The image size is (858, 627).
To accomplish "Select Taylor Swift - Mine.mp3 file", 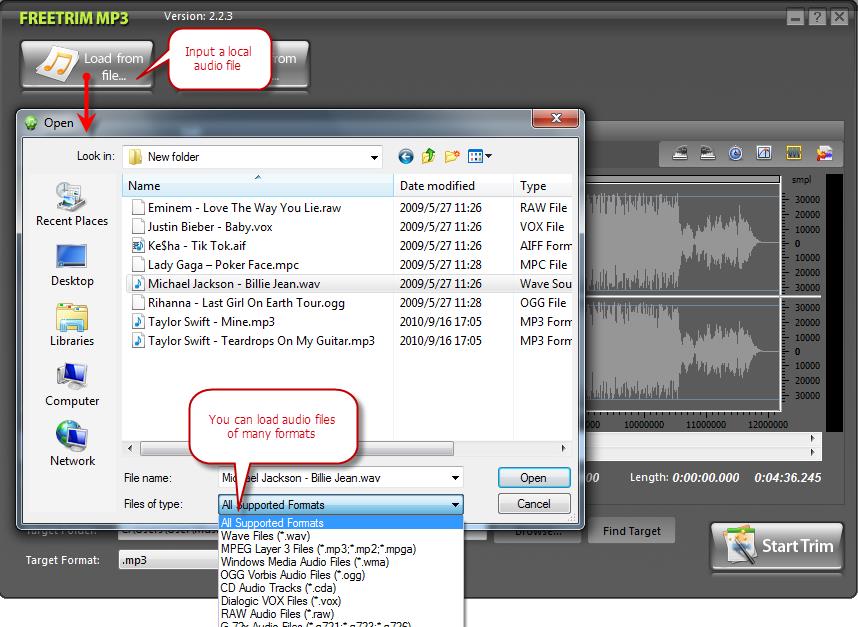I will 211,322.
